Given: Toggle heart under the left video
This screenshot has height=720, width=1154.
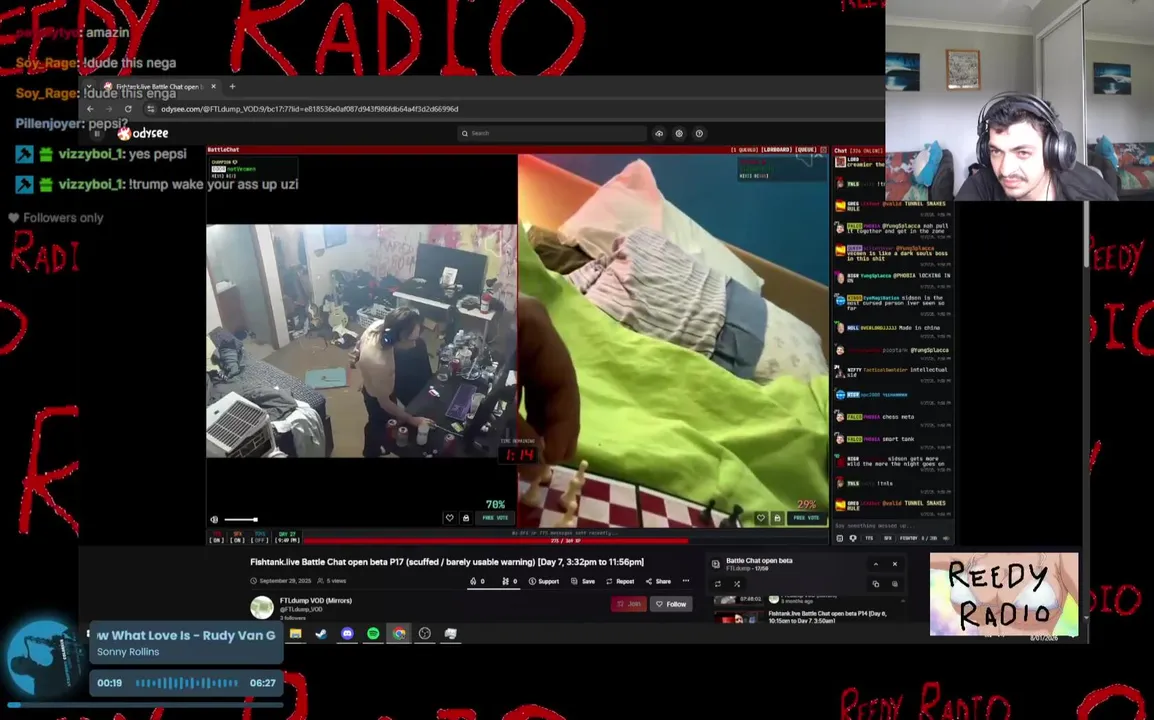Looking at the screenshot, I should (450, 518).
